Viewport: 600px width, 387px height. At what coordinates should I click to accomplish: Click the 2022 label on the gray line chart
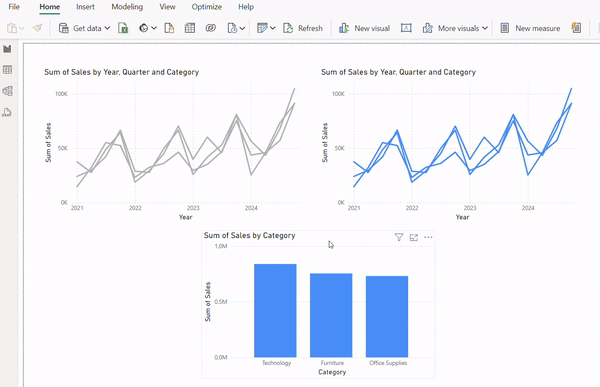click(135, 208)
